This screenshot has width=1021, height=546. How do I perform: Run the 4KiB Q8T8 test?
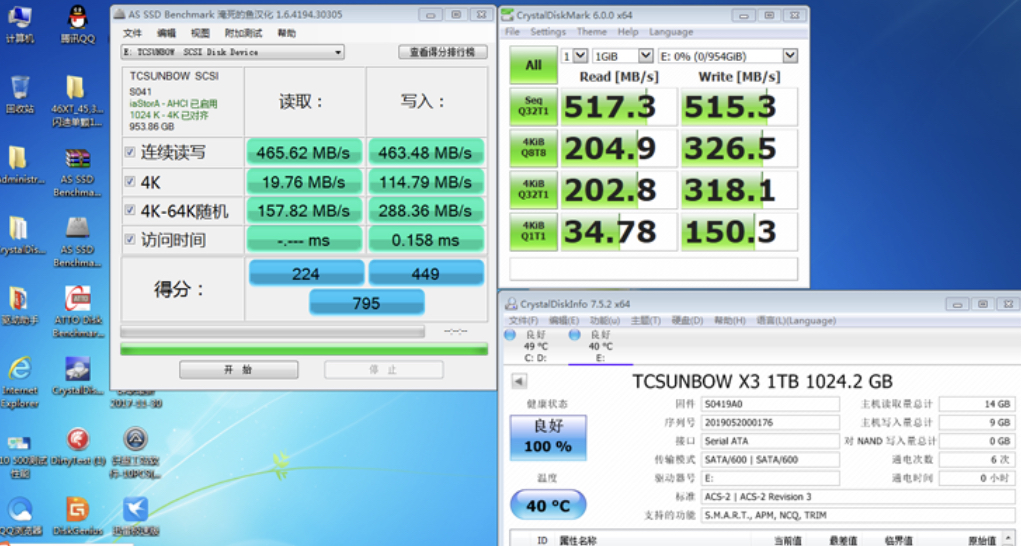533,148
